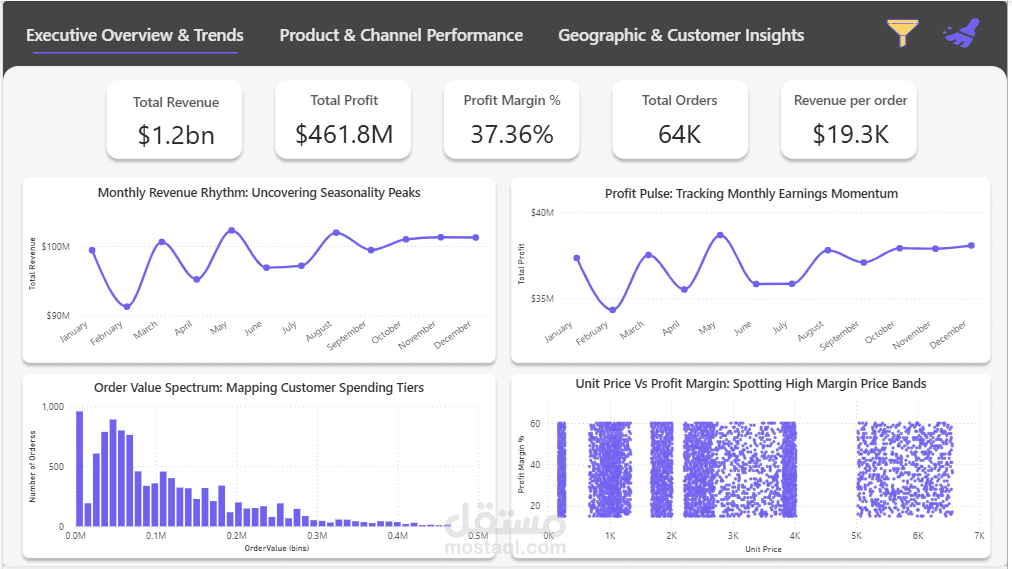Click the Revenue per order card

pyautogui.click(x=849, y=120)
